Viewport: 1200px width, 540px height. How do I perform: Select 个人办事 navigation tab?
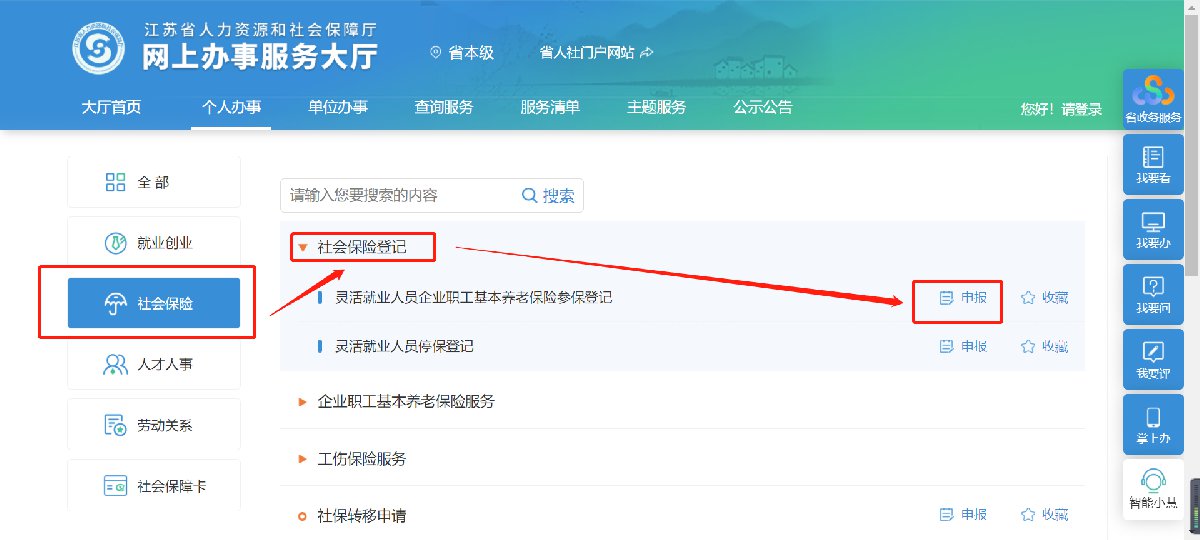pyautogui.click(x=231, y=108)
